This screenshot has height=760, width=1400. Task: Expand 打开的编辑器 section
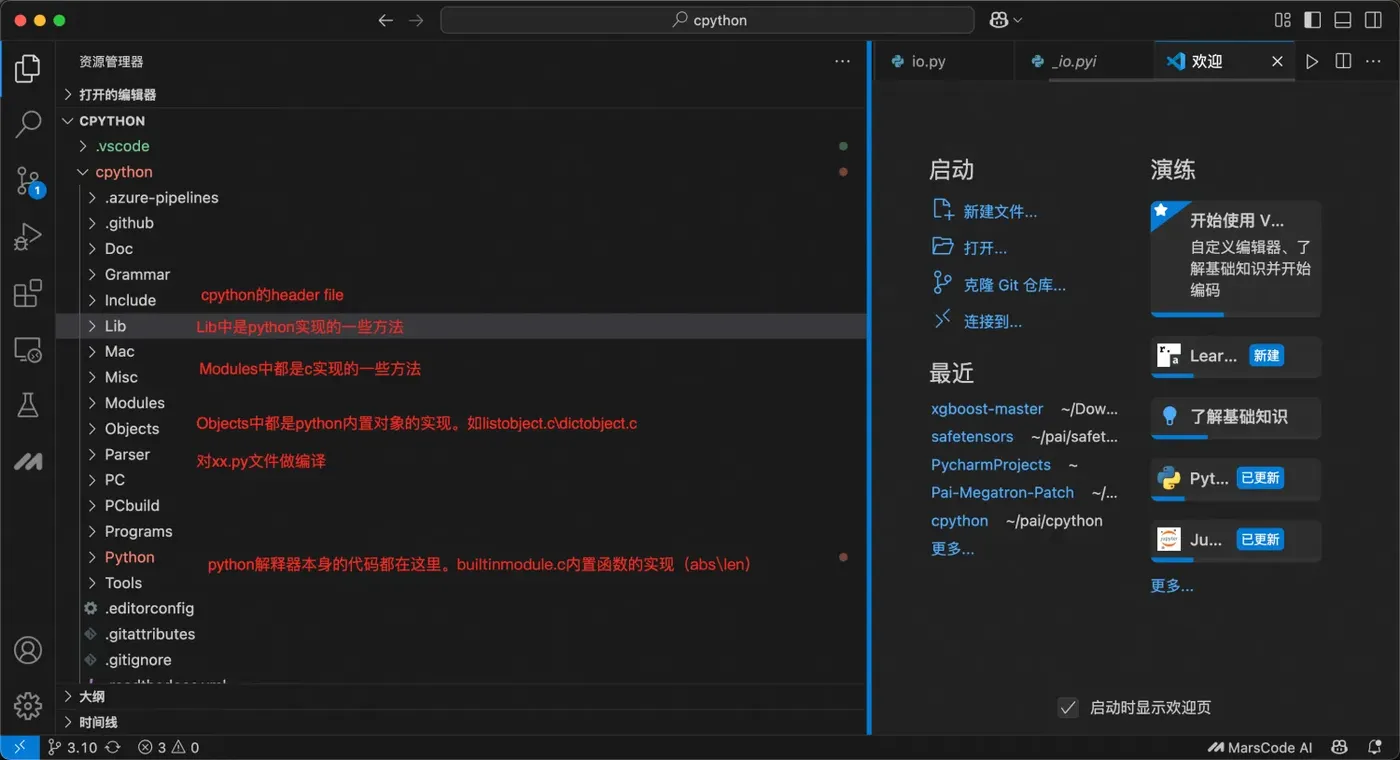tap(461, 94)
